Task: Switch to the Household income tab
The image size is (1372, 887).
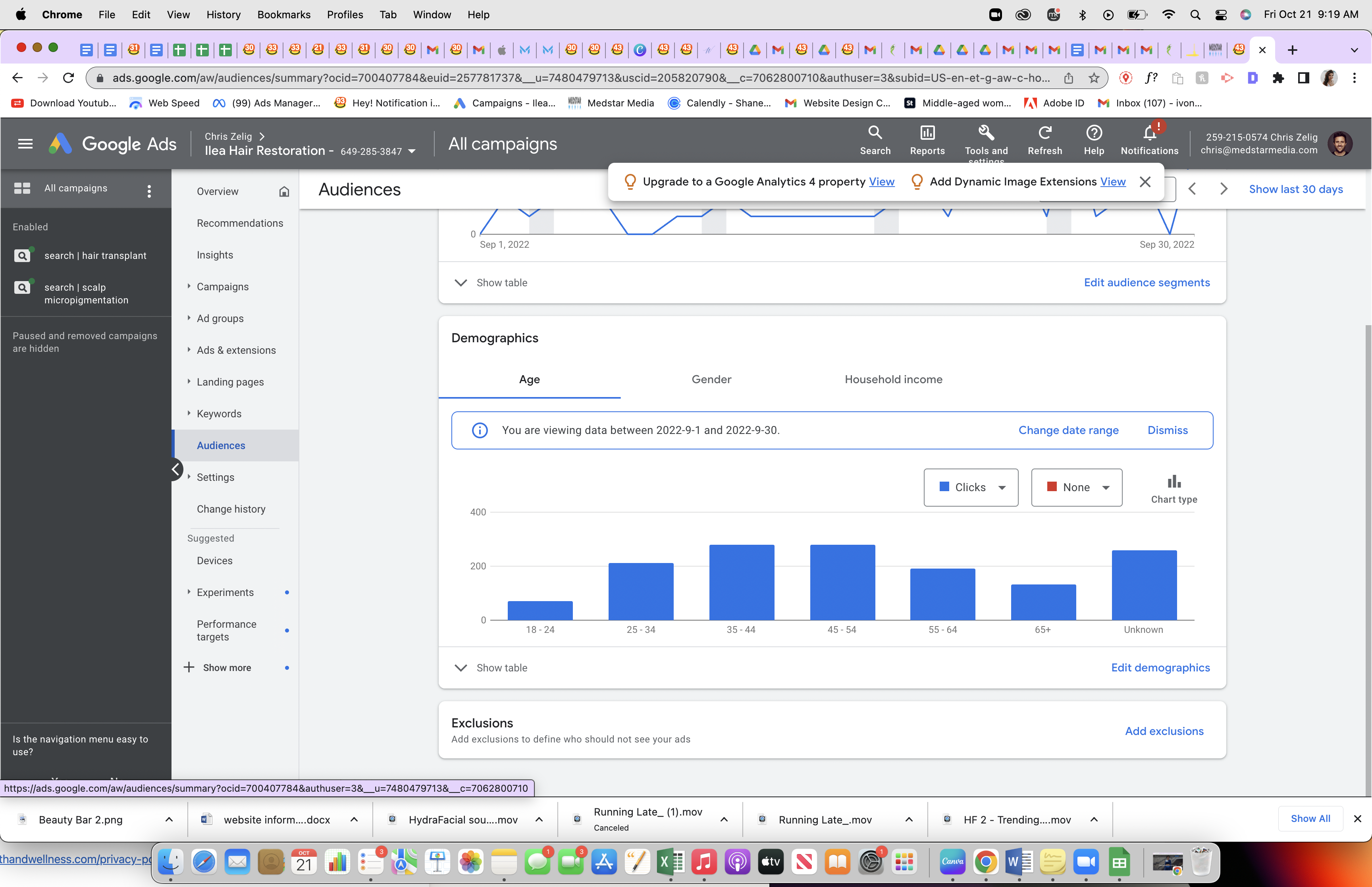Action: (x=893, y=379)
